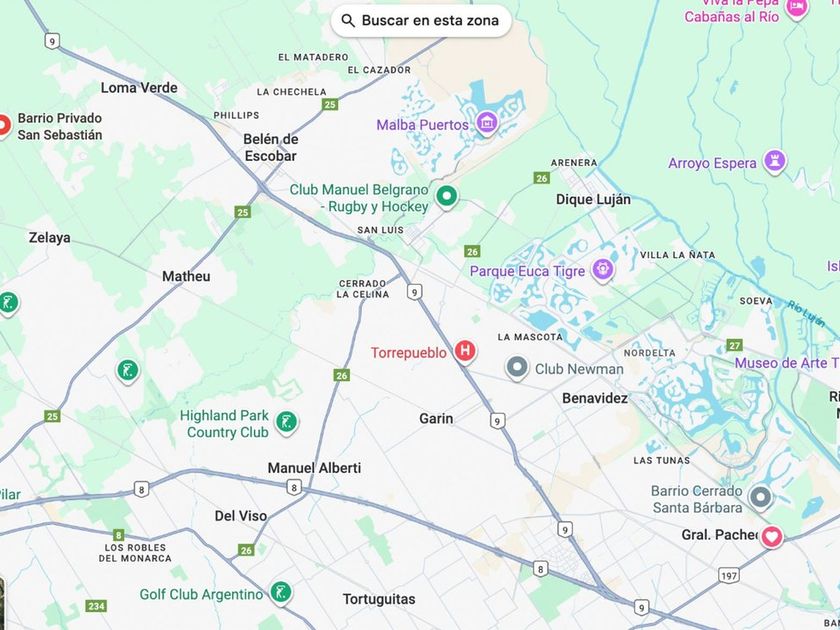Click the magnifier icon in search pill
Image resolution: width=840 pixels, height=630 pixels.
[x=348, y=21]
